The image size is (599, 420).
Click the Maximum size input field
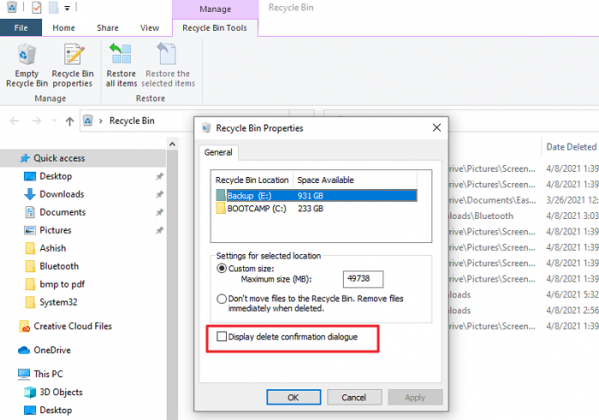tap(363, 279)
